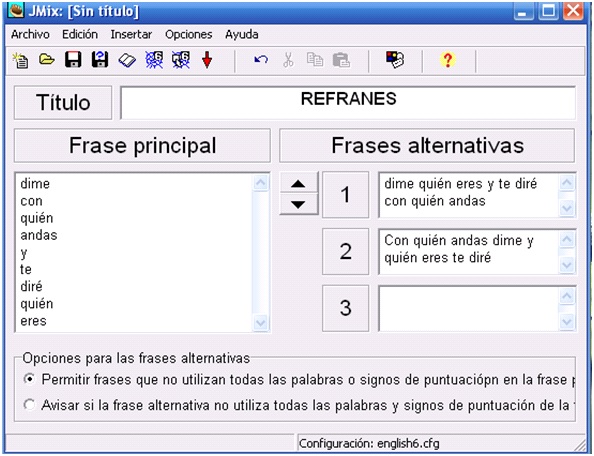This screenshot has width=594, height=456.
Task: Click the empty alternative phrase 3 box
Action: pyautogui.click(x=469, y=308)
